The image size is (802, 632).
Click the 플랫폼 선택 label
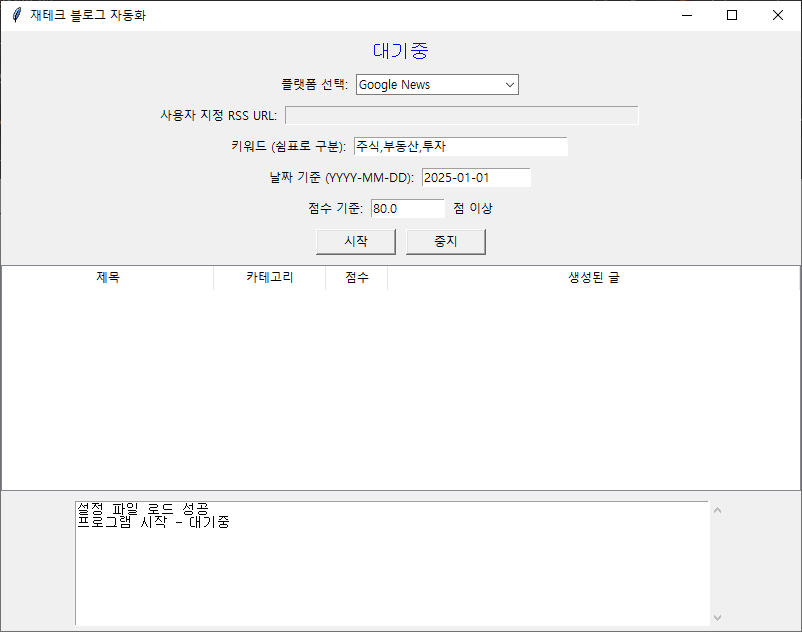tap(315, 84)
